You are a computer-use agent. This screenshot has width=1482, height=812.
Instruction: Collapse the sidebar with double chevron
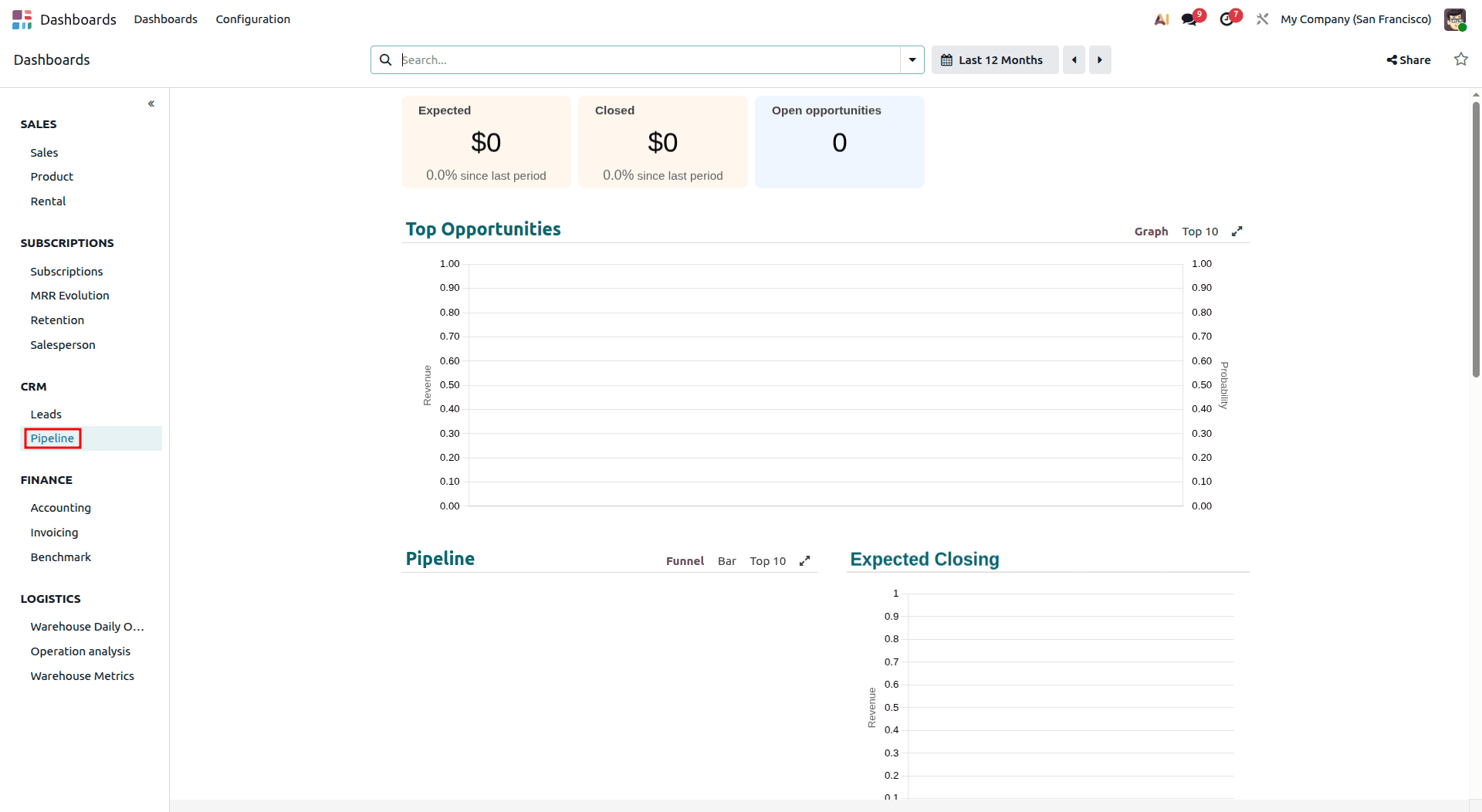pyautogui.click(x=151, y=103)
